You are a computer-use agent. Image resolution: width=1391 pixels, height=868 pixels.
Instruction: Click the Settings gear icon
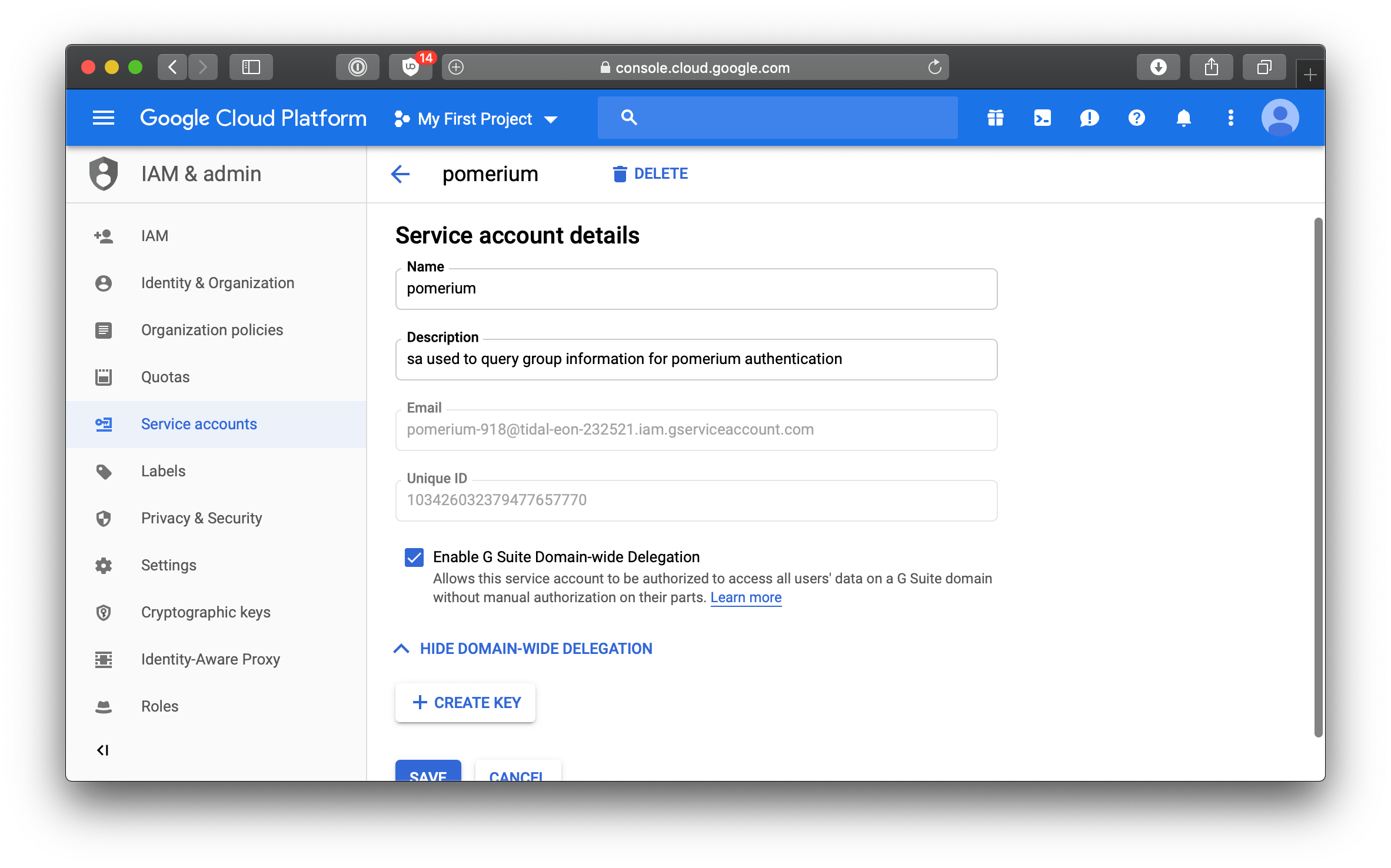[x=104, y=565]
